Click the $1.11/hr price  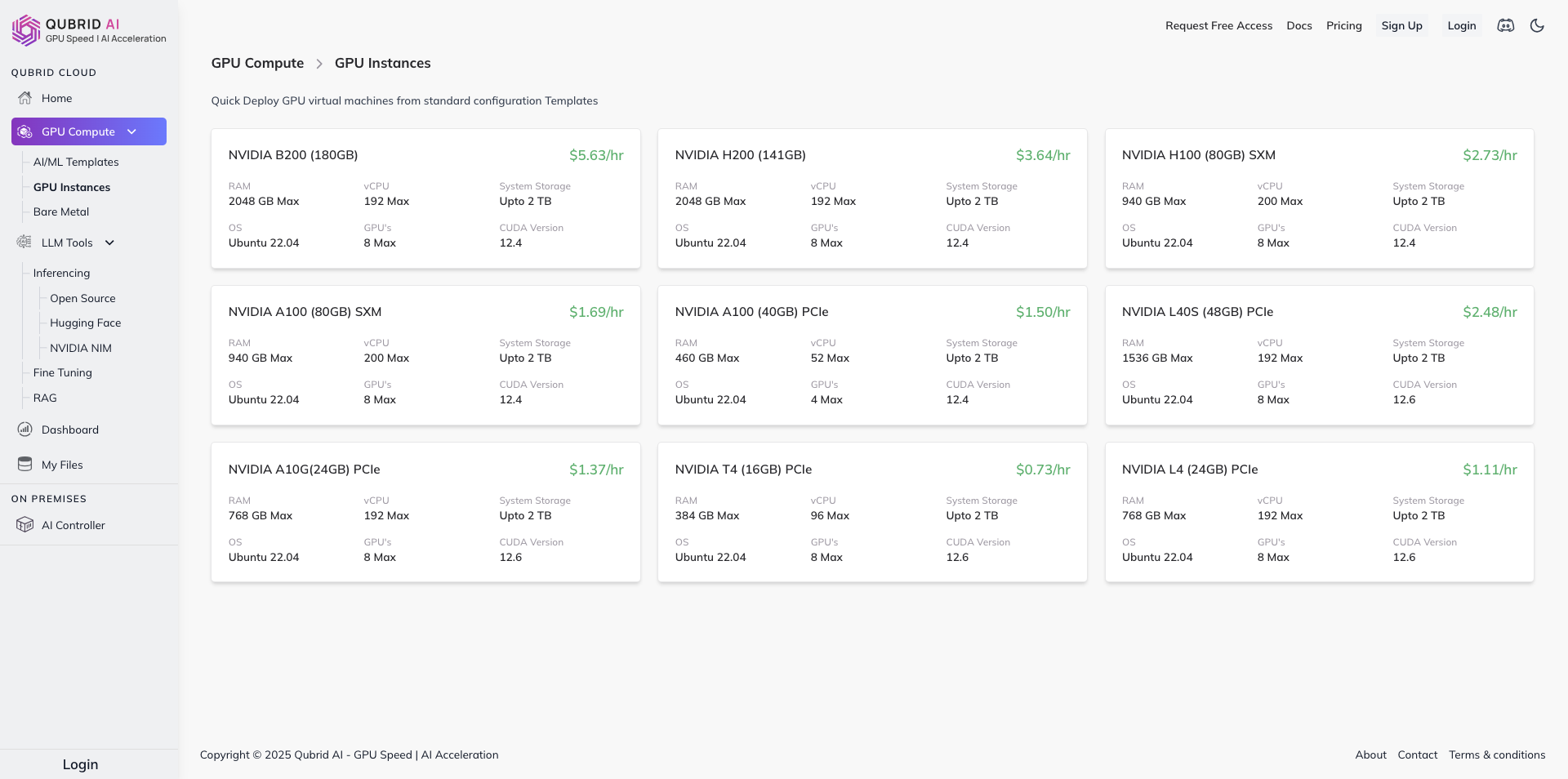coord(1490,470)
